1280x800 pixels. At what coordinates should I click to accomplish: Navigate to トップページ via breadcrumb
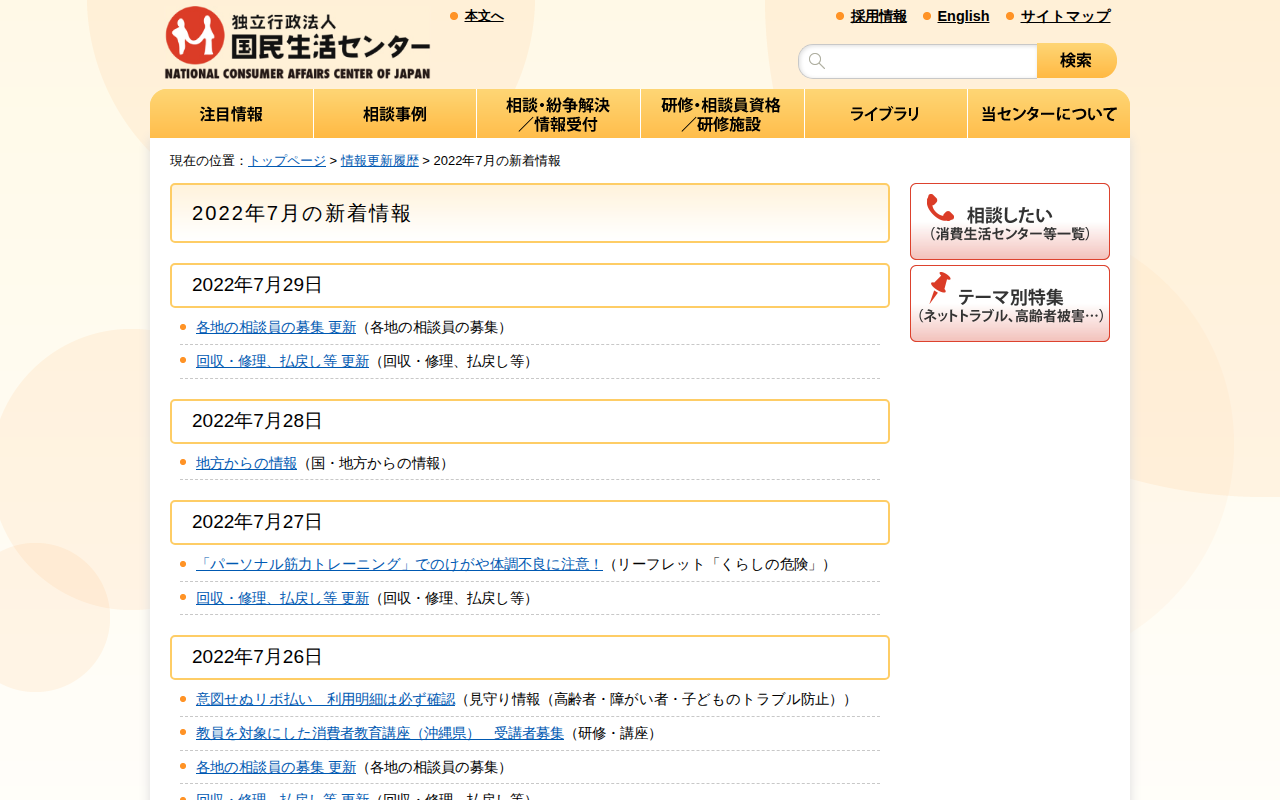pos(285,159)
